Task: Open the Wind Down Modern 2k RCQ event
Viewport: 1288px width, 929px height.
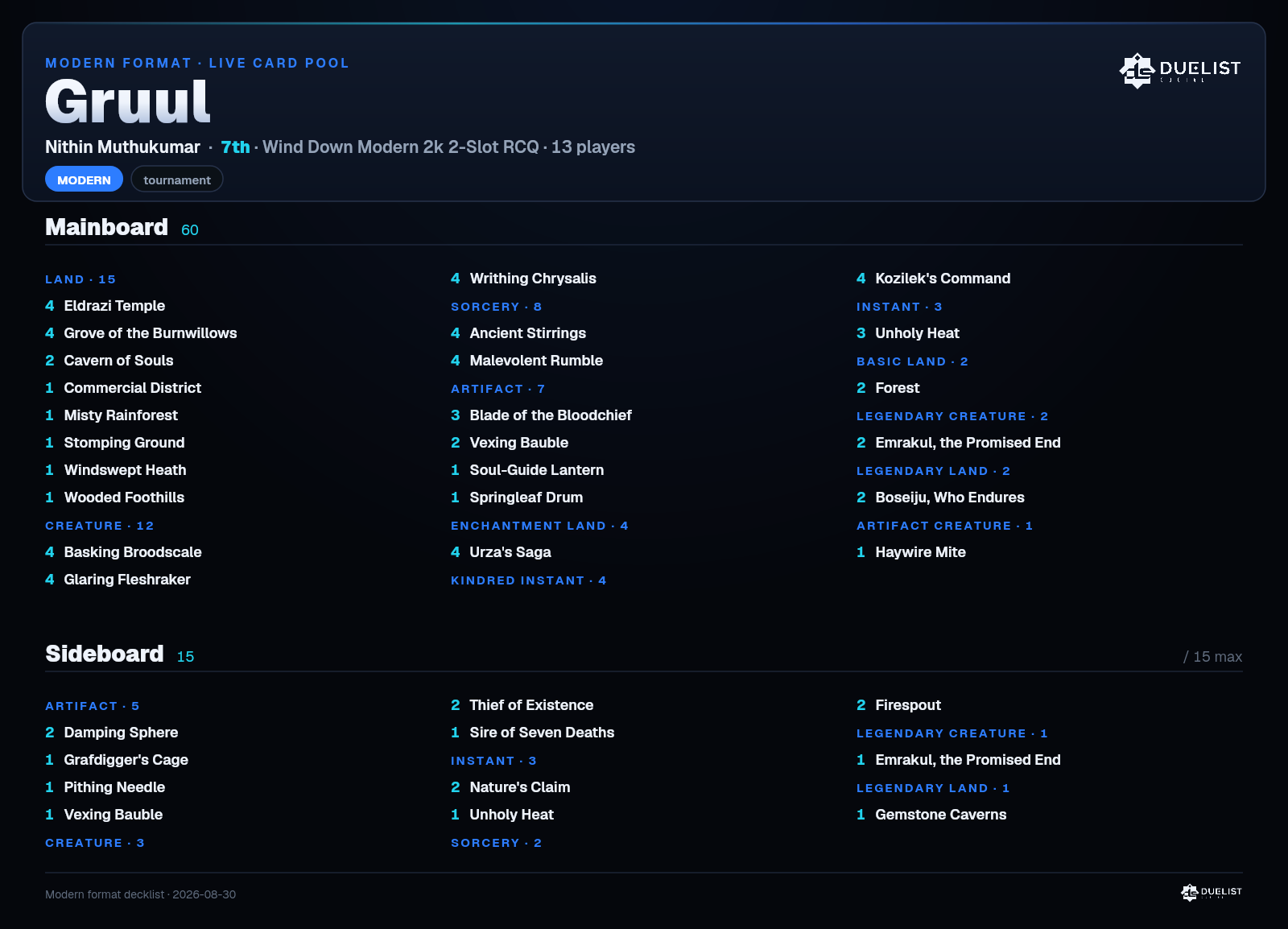Action: point(401,147)
